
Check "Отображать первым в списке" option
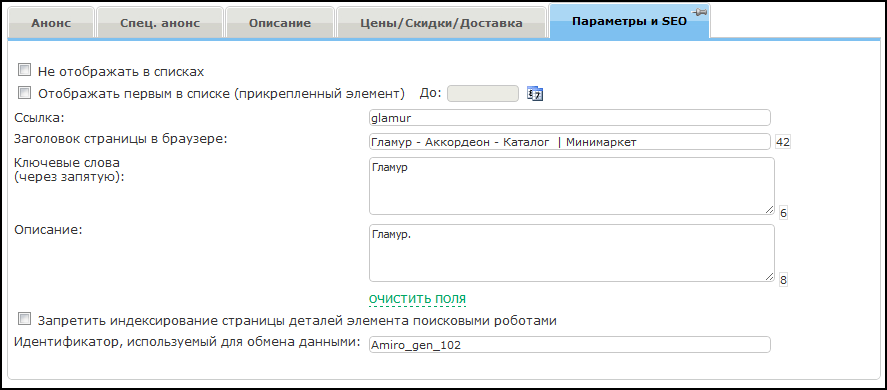point(24,92)
